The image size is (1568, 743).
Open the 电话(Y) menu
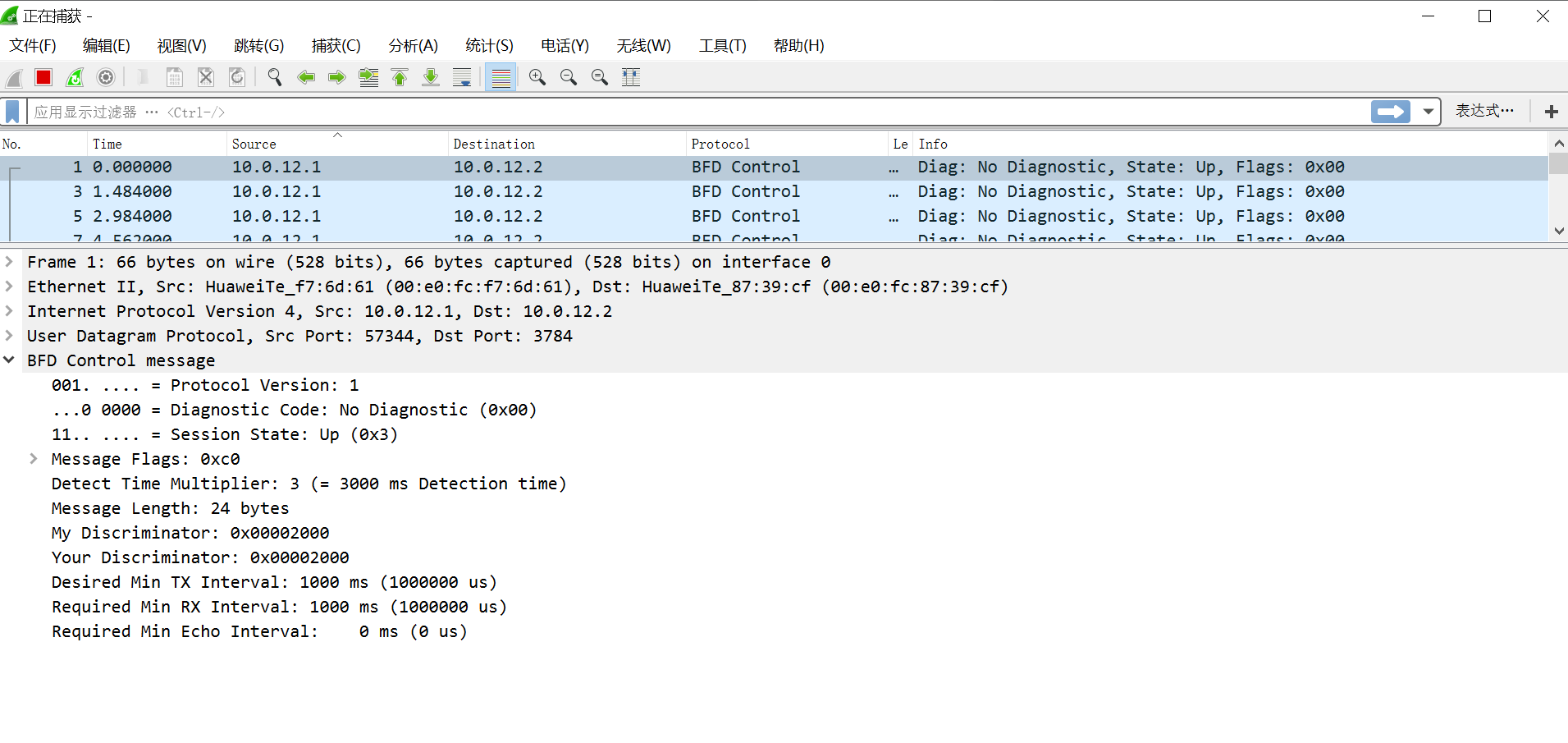pyautogui.click(x=565, y=46)
